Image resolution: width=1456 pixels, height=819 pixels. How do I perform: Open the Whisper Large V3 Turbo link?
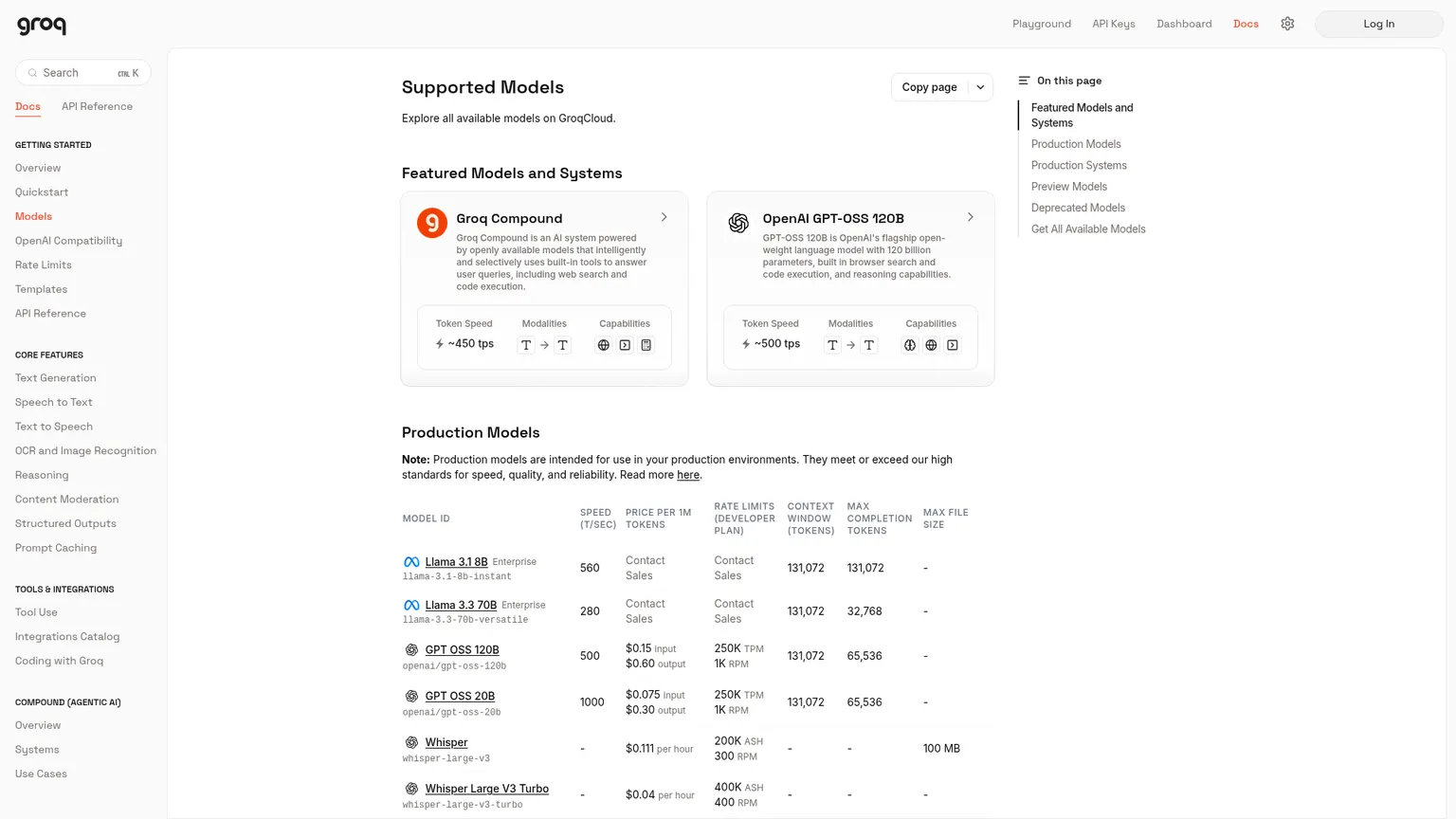coord(487,789)
